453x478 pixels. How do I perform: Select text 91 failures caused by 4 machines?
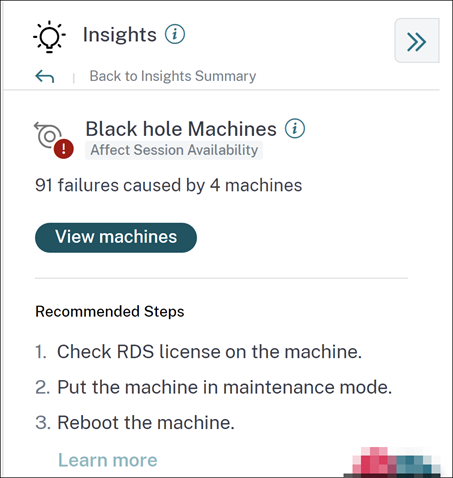click(x=169, y=185)
